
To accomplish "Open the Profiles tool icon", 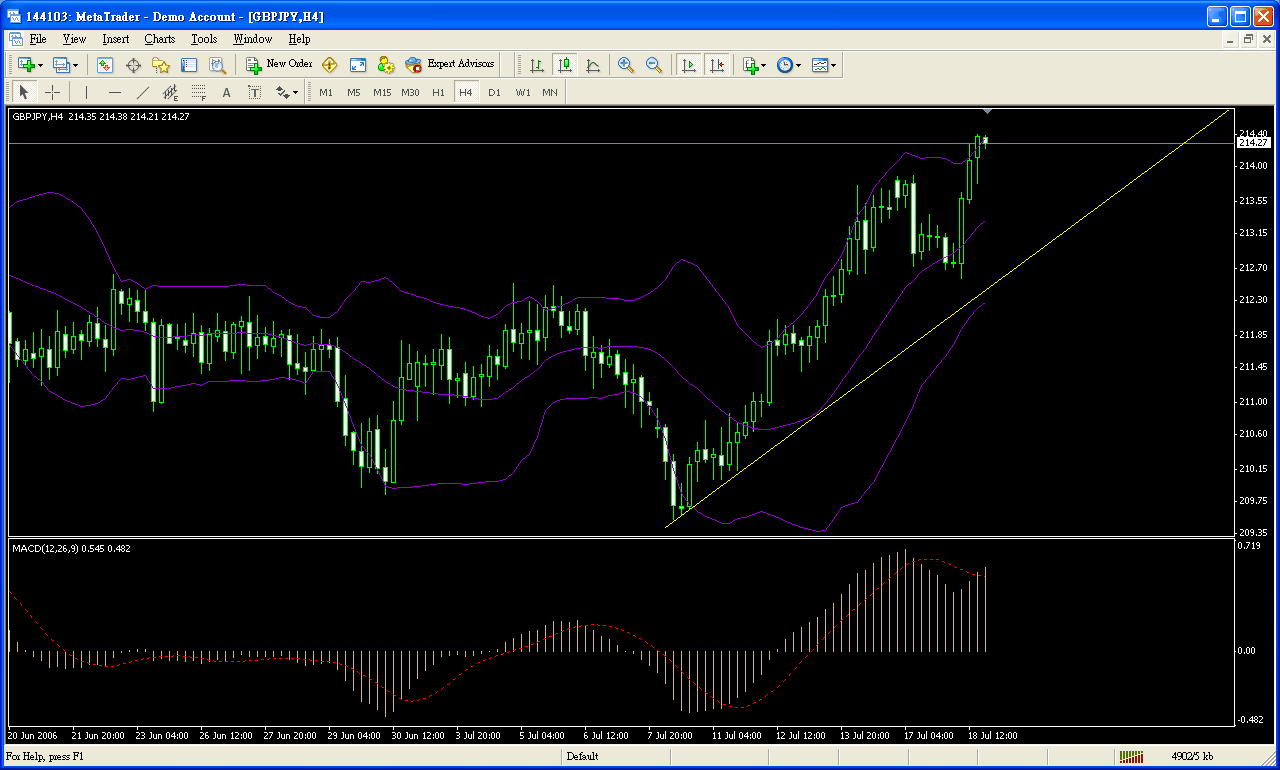I will click(61, 65).
